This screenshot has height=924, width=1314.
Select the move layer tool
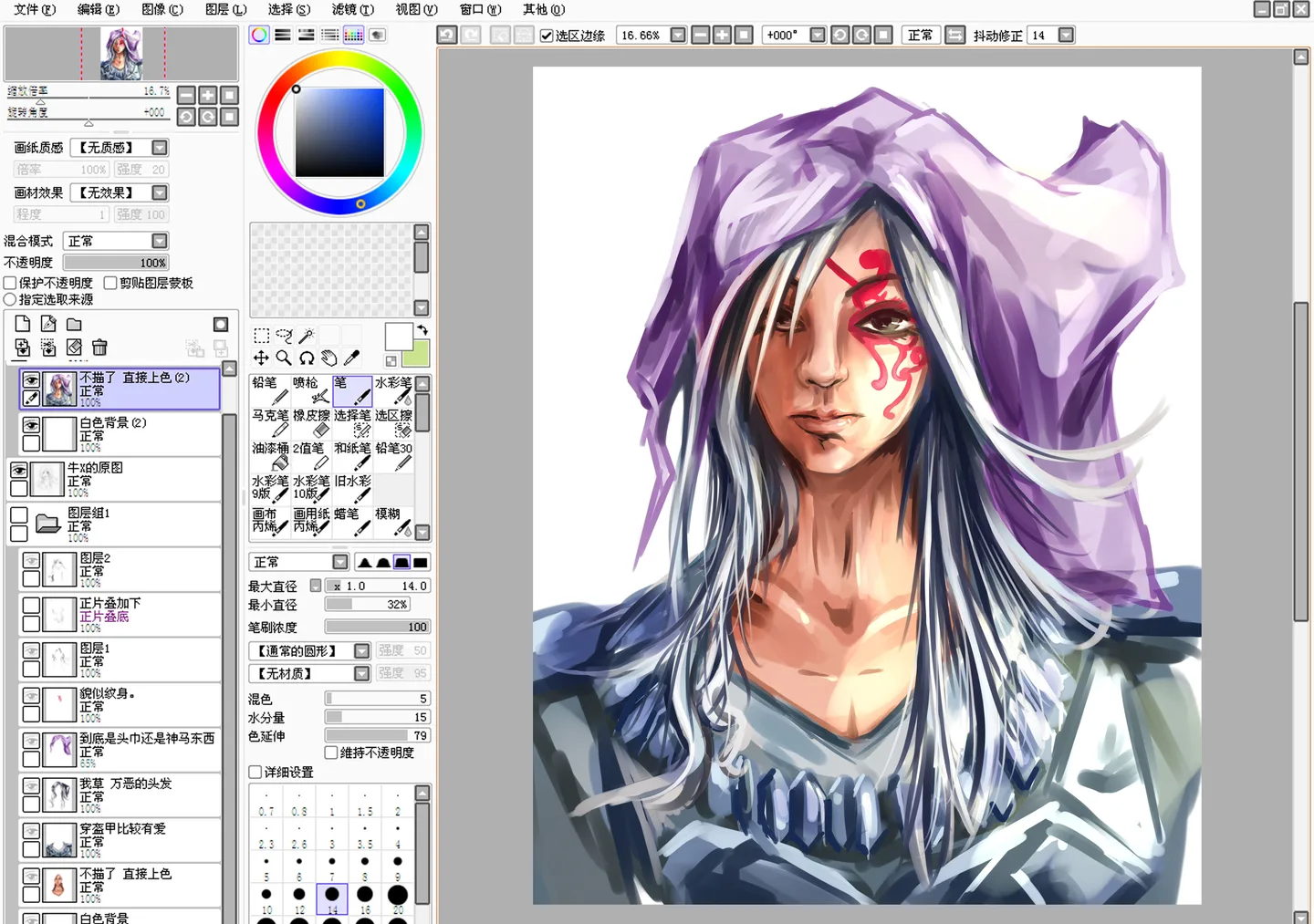tap(261, 358)
